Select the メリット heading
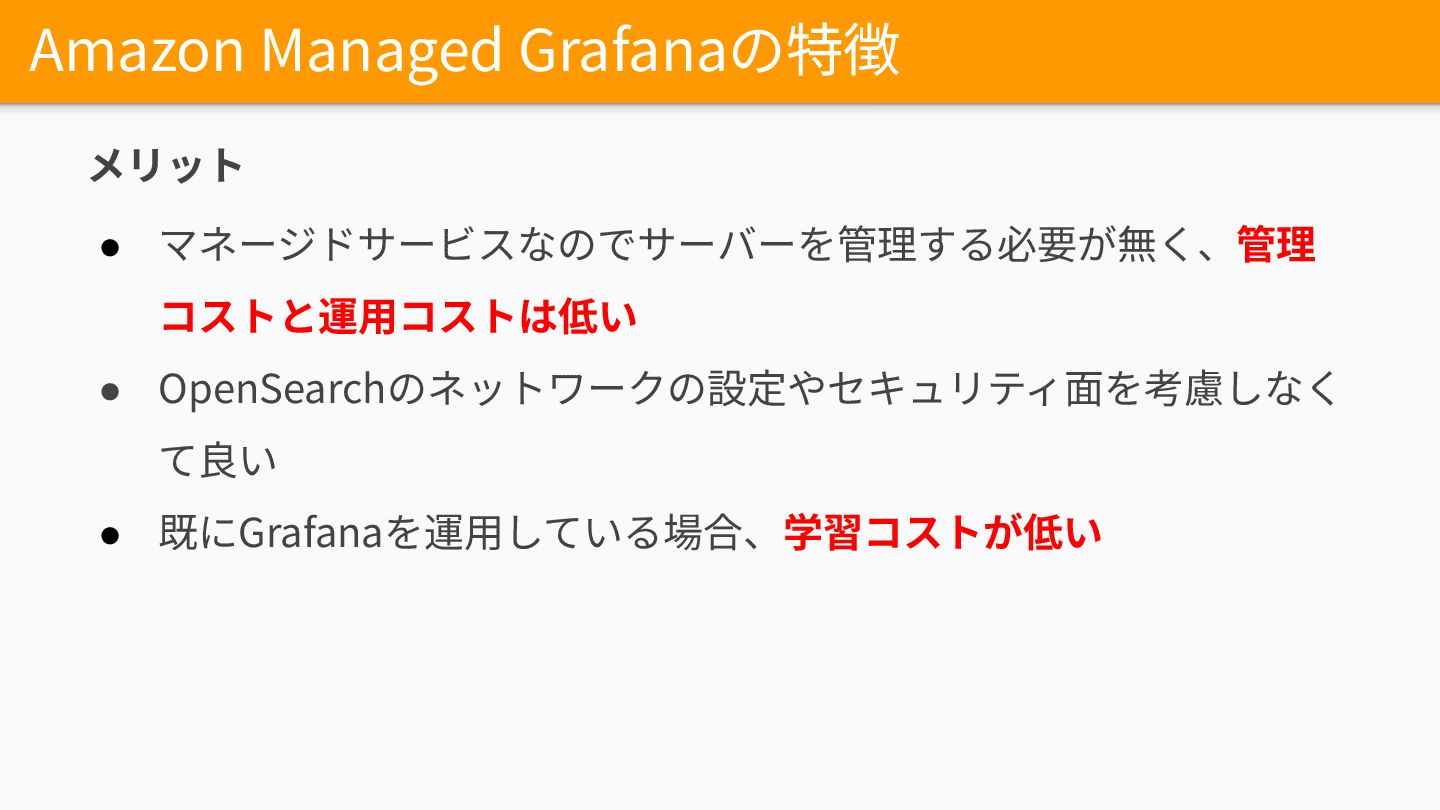This screenshot has height=810, width=1440. 167,166
